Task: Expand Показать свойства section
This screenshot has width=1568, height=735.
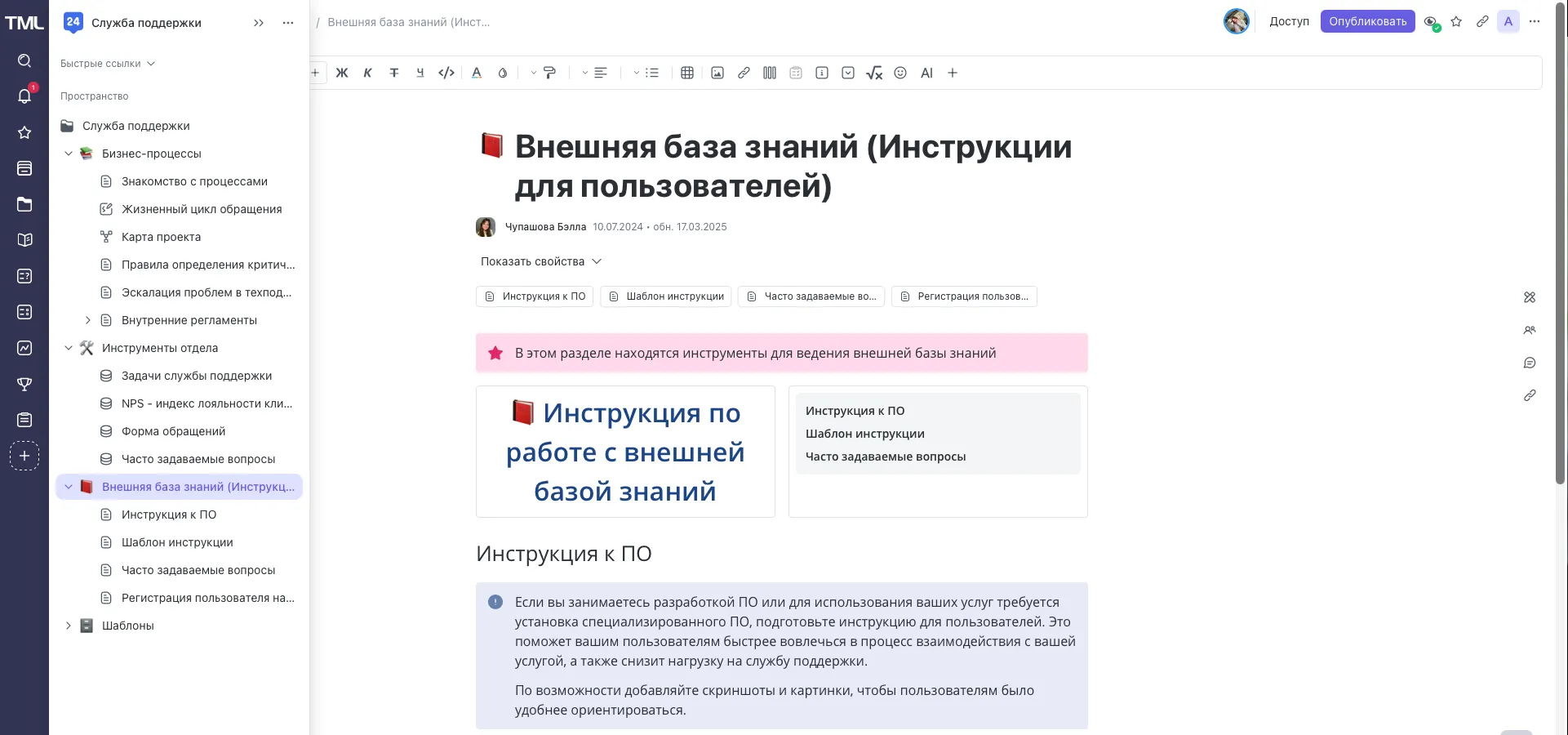Action: click(540, 261)
